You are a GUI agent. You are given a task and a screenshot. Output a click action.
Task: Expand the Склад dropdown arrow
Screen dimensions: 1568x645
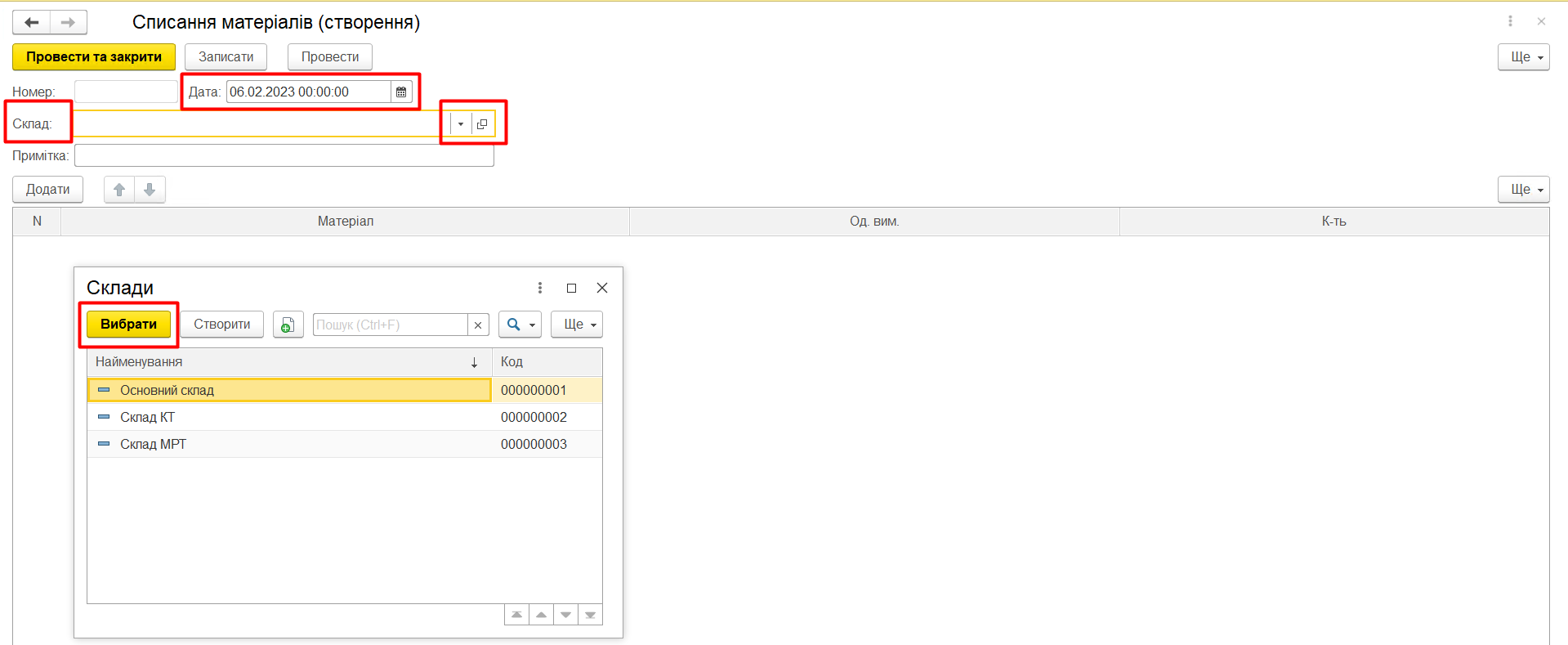[461, 124]
